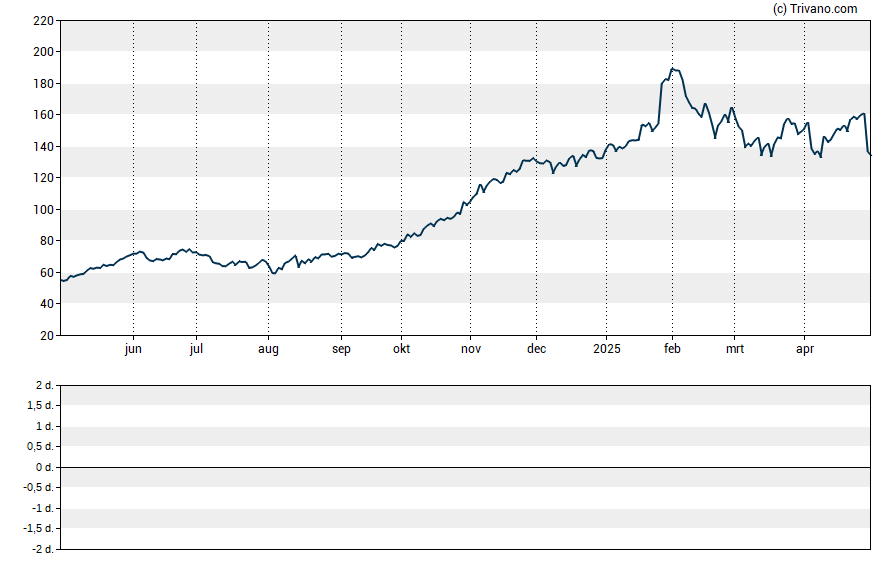Click the 'nov' month label
888x565 pixels.
(x=471, y=349)
